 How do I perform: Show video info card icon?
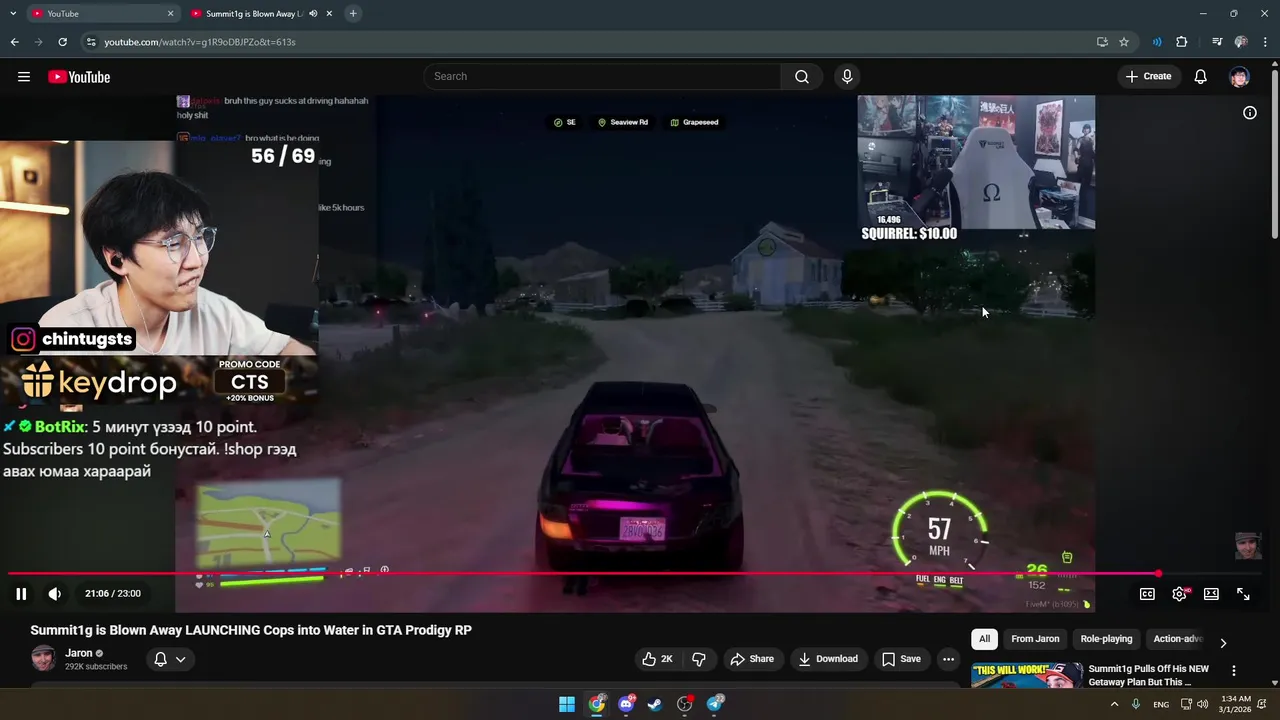(1249, 113)
